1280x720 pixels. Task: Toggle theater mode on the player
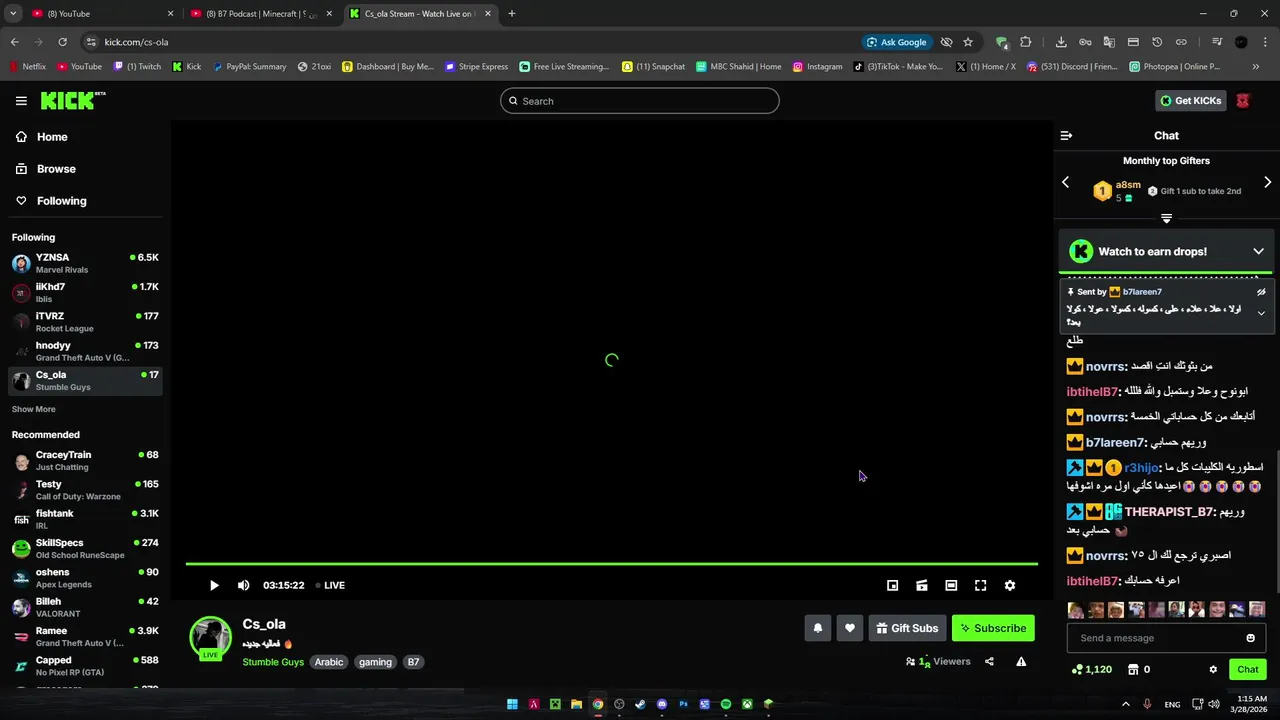tap(951, 586)
